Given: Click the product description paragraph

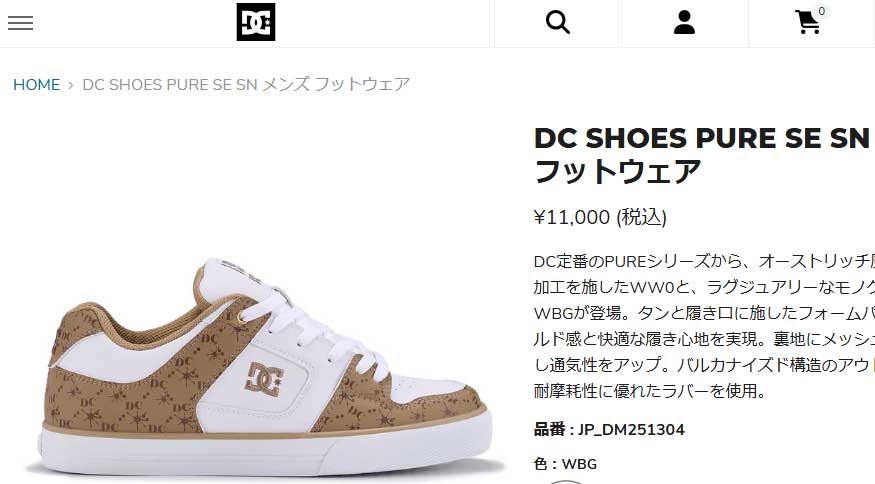Looking at the screenshot, I should 704,326.
